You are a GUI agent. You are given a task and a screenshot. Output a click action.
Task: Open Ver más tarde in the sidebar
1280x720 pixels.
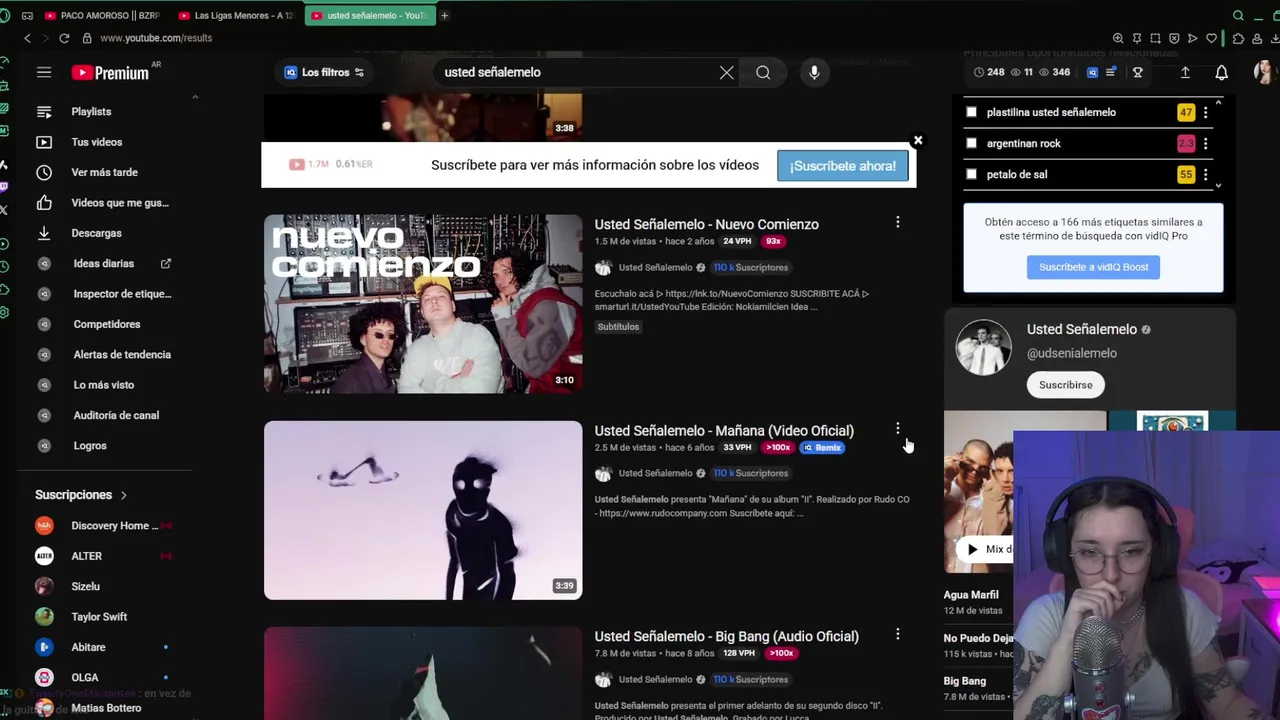tap(104, 172)
